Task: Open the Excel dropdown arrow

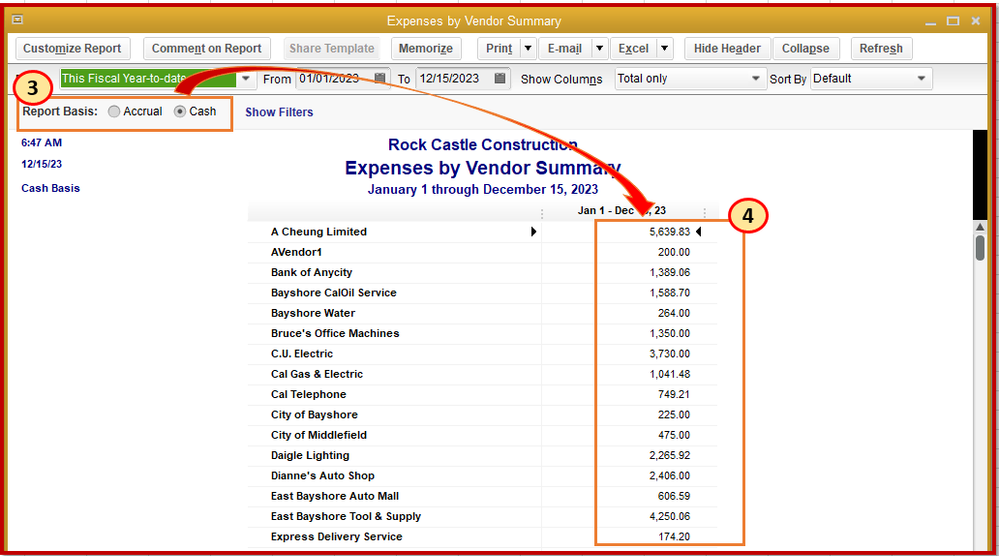Action: tap(665, 48)
